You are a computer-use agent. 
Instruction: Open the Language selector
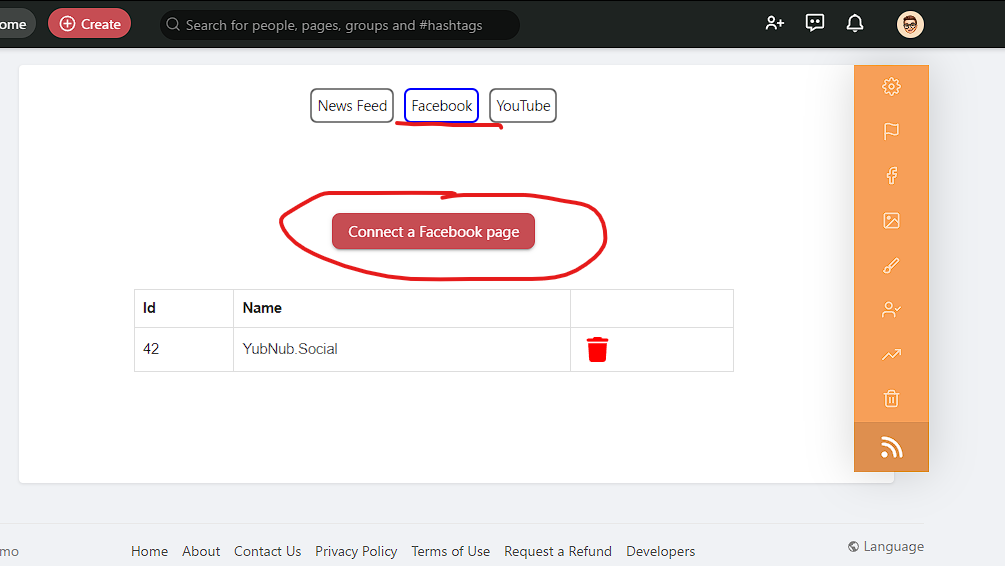coord(886,547)
